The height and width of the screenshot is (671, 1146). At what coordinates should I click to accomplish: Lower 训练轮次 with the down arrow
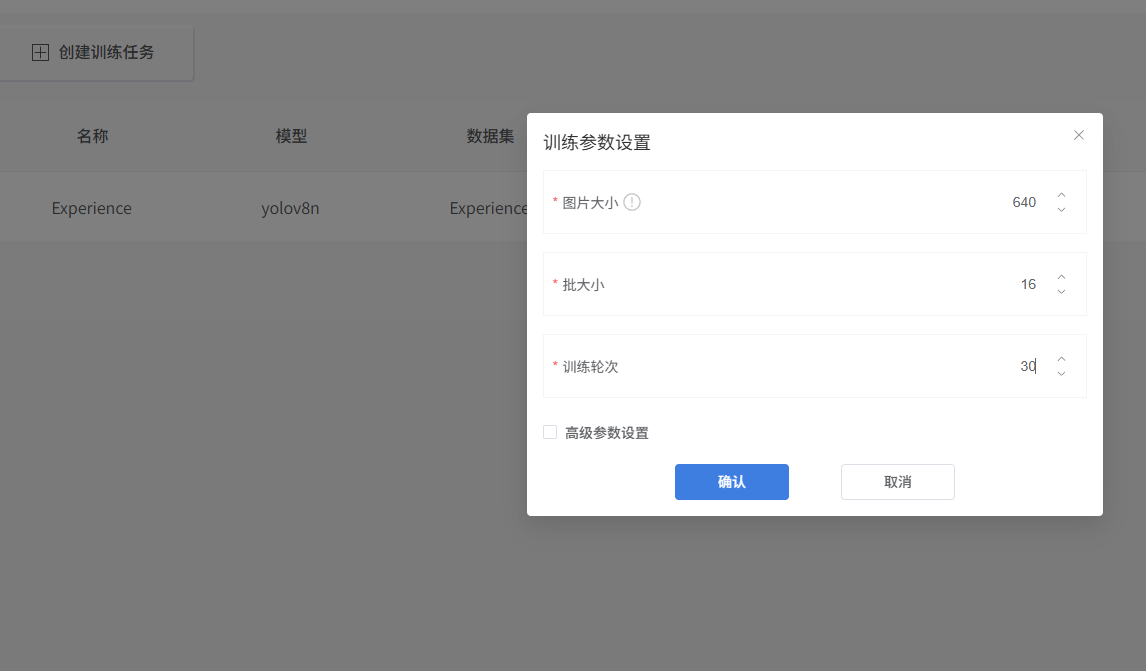1061,374
